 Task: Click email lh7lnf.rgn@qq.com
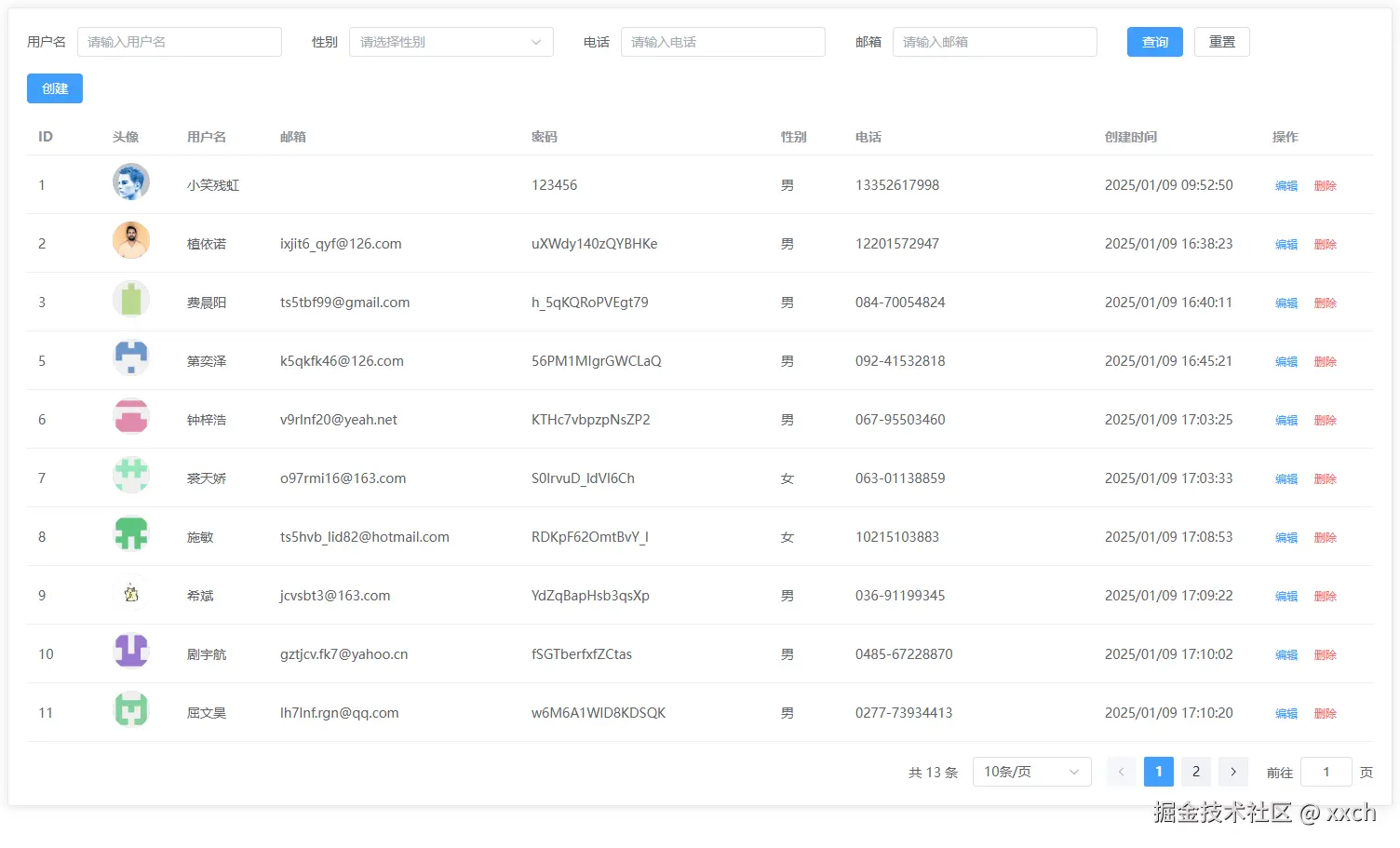pos(340,713)
